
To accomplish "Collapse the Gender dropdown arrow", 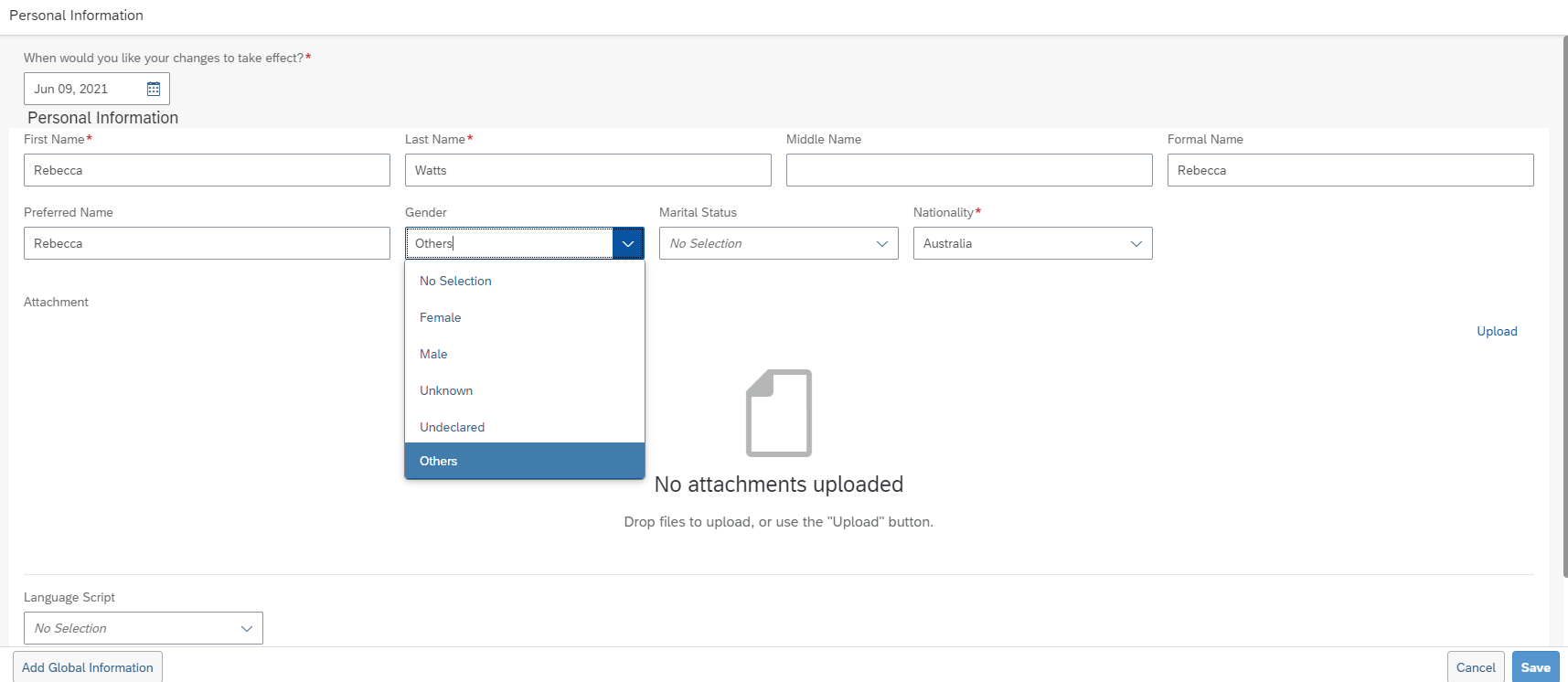I will [628, 243].
